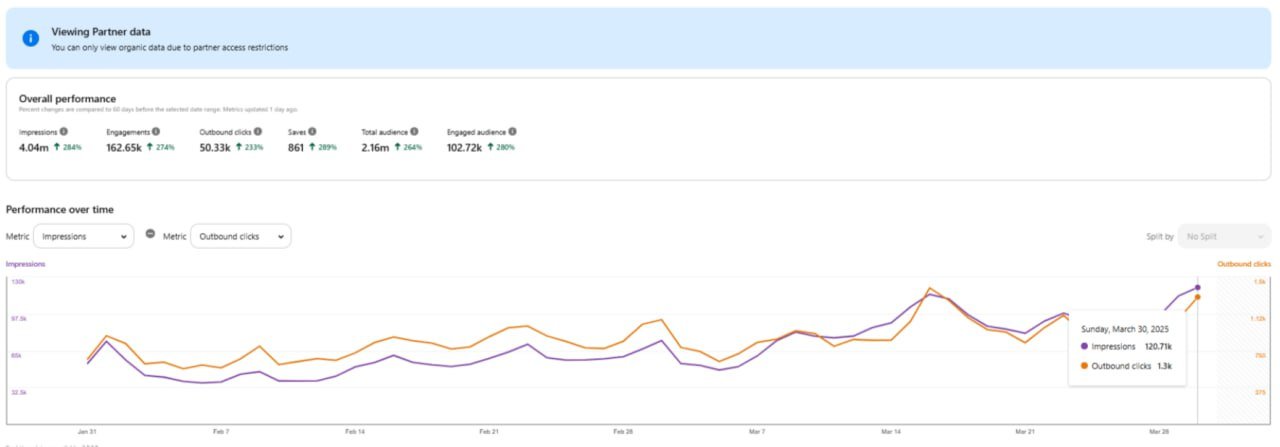The width and height of the screenshot is (1280, 447).
Task: Expand the Split by No Split dropdown
Action: pos(1224,236)
